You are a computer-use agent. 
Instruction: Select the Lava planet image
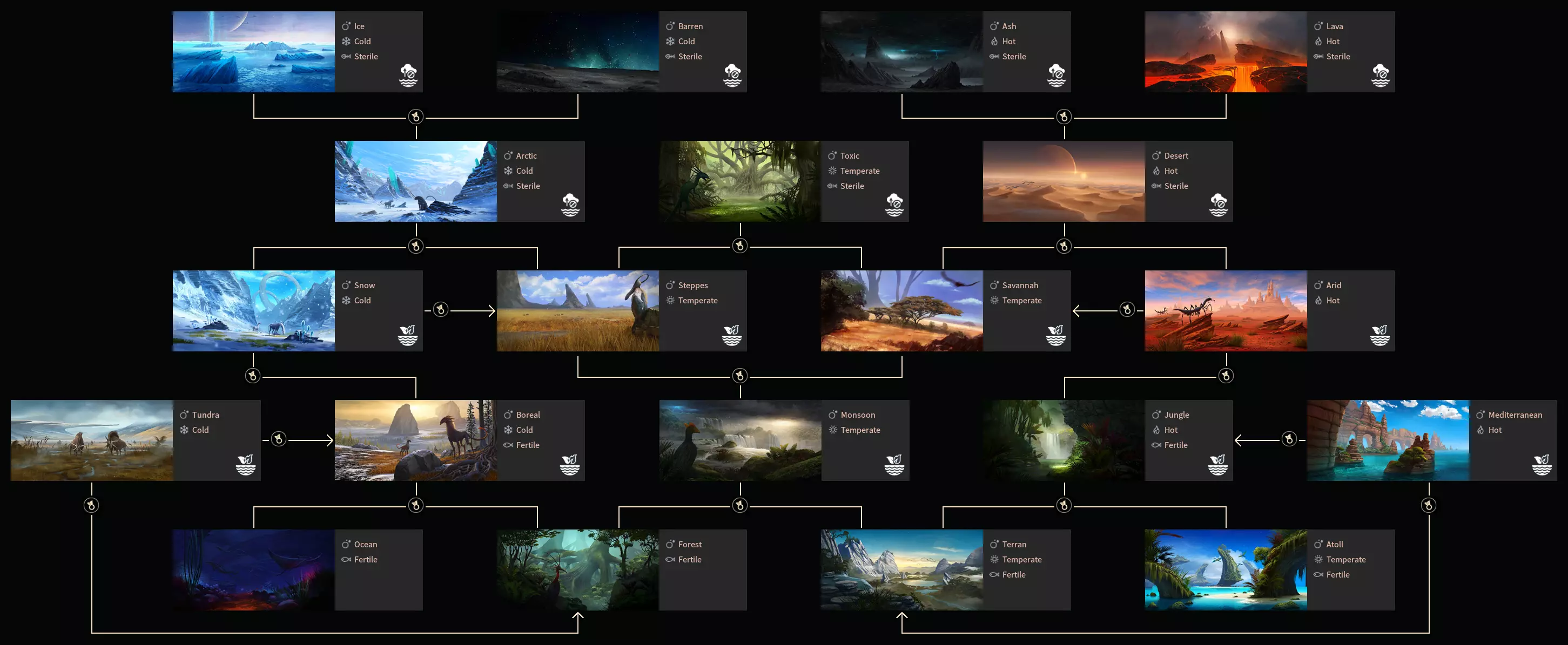click(1226, 52)
